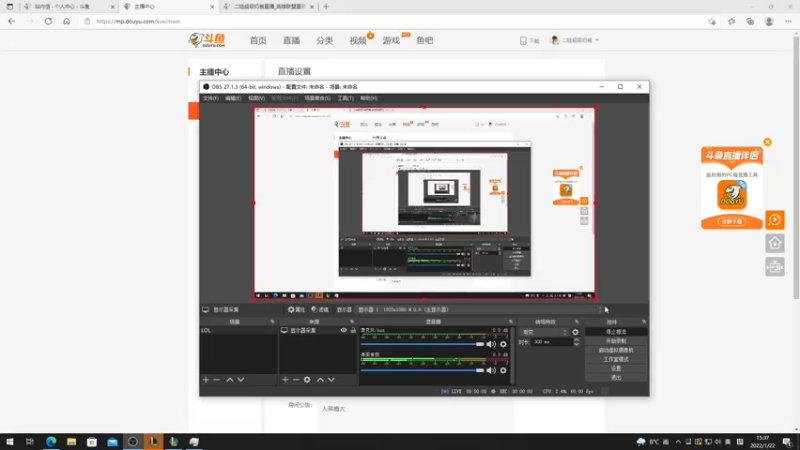Image resolution: width=800 pixels, height=450 pixels.
Task: Move source down in sources list
Action: [x=331, y=380]
